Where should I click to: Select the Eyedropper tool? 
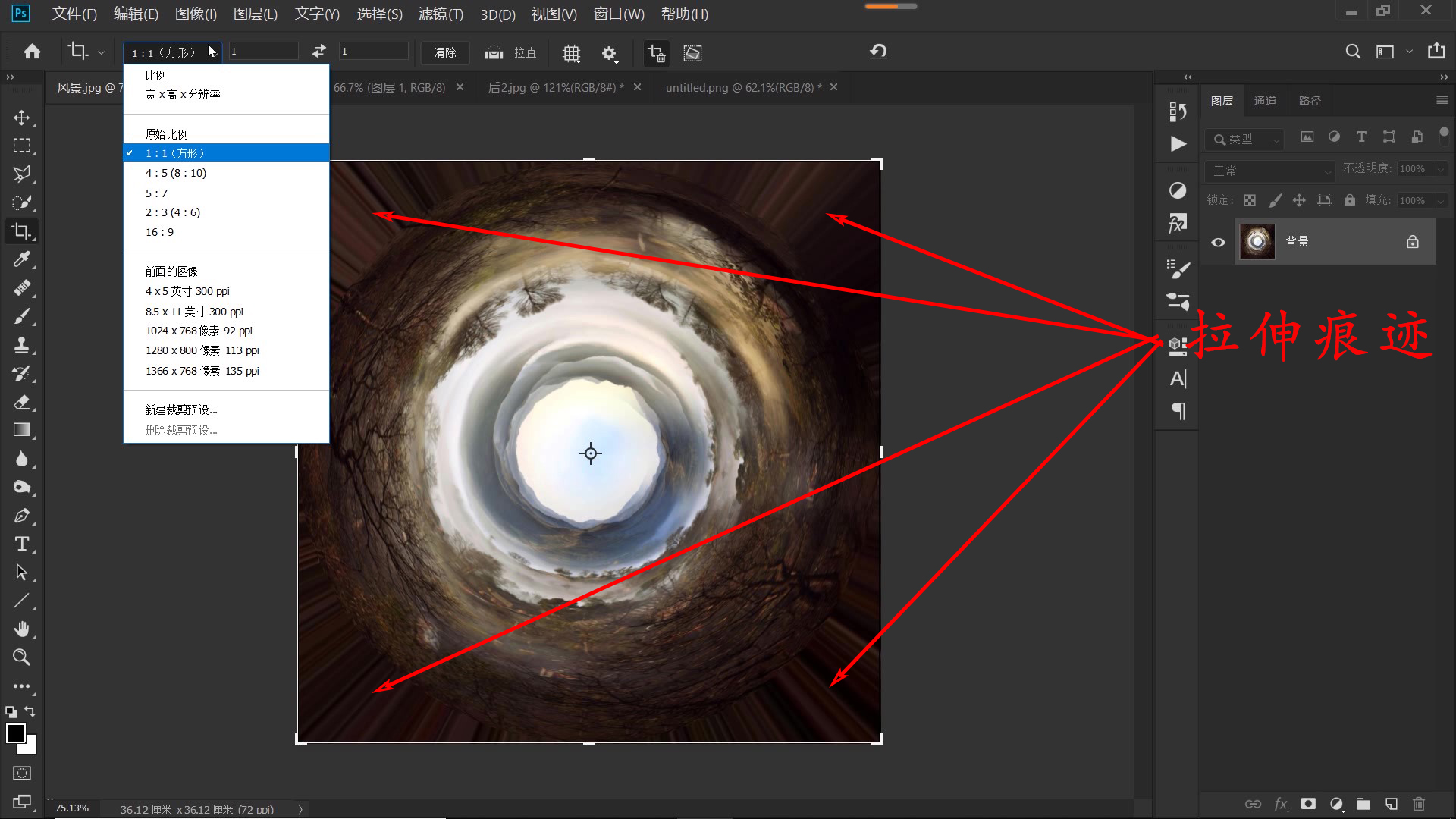tap(21, 259)
